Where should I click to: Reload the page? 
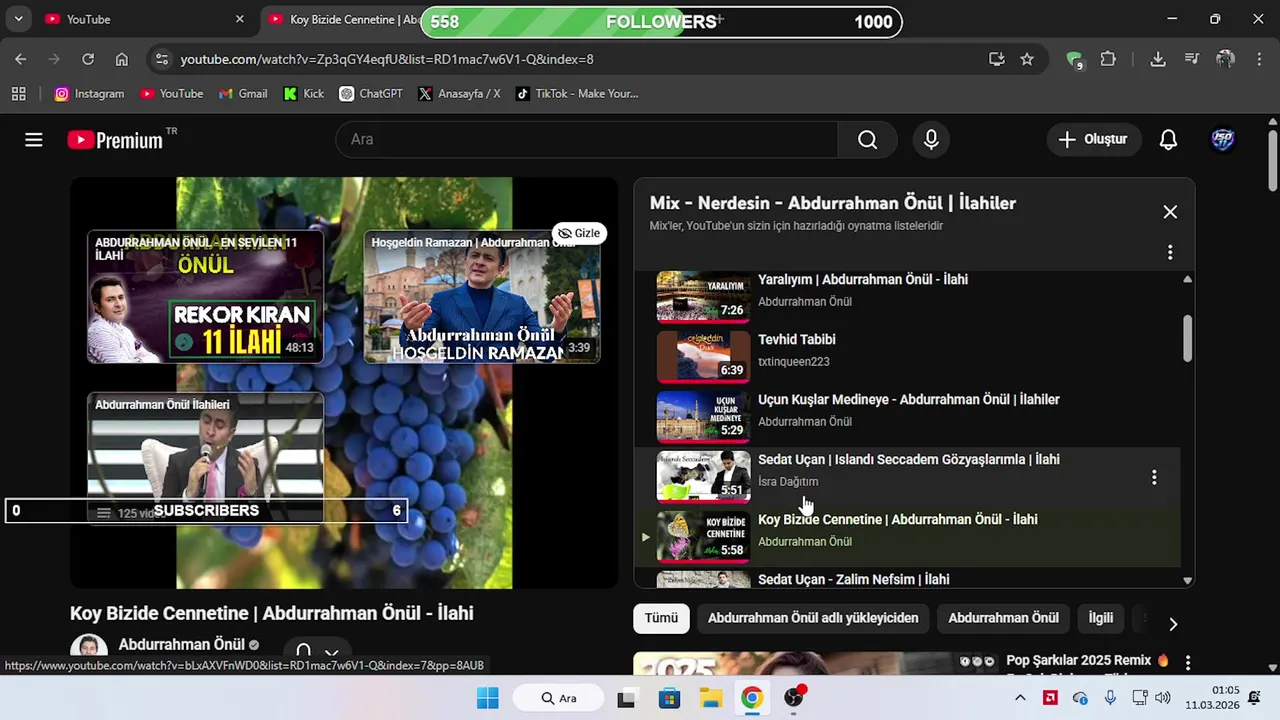click(x=88, y=59)
